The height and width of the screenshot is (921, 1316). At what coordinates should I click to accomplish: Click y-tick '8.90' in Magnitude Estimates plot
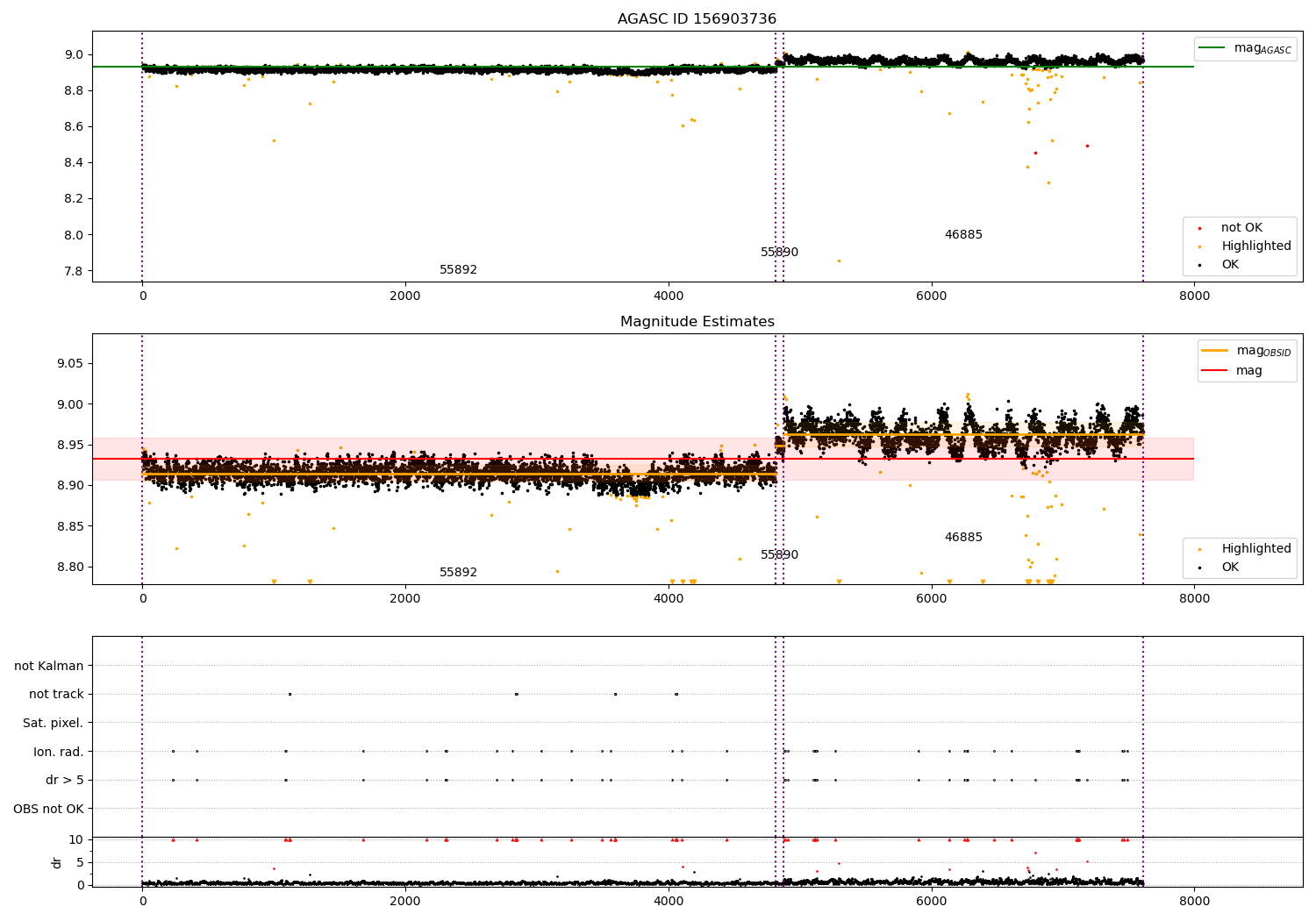pyautogui.click(x=70, y=486)
